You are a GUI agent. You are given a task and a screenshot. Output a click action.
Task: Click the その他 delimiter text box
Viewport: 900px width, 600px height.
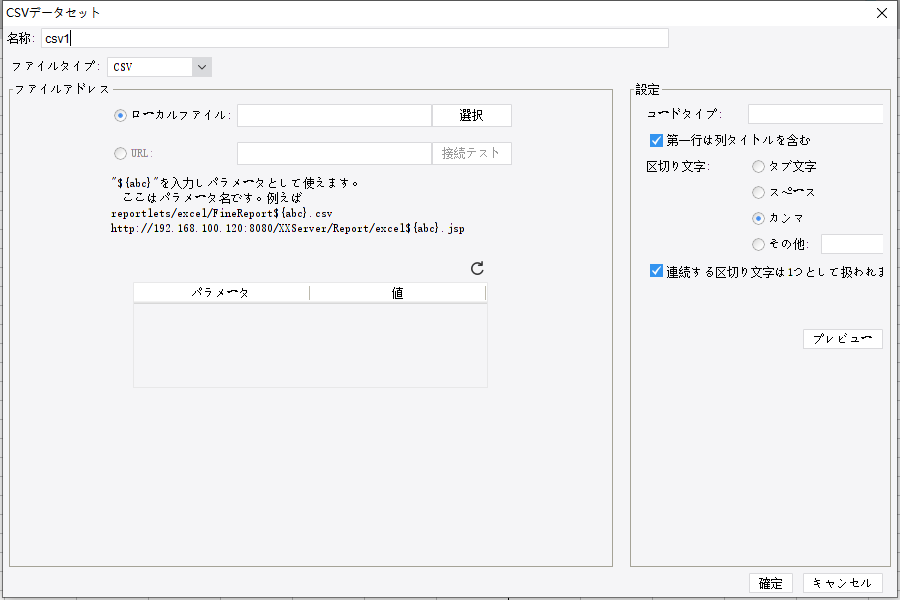tap(853, 243)
